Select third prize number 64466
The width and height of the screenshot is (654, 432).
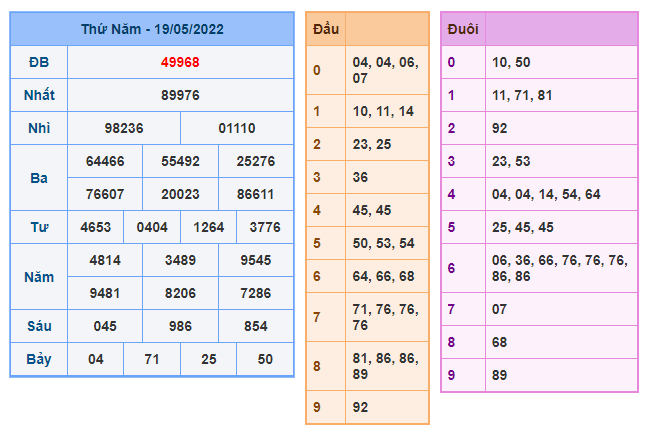[x=105, y=161]
